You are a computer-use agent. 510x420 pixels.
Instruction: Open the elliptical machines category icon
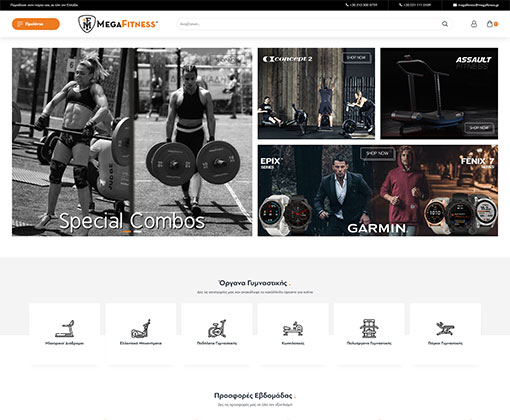141,328
